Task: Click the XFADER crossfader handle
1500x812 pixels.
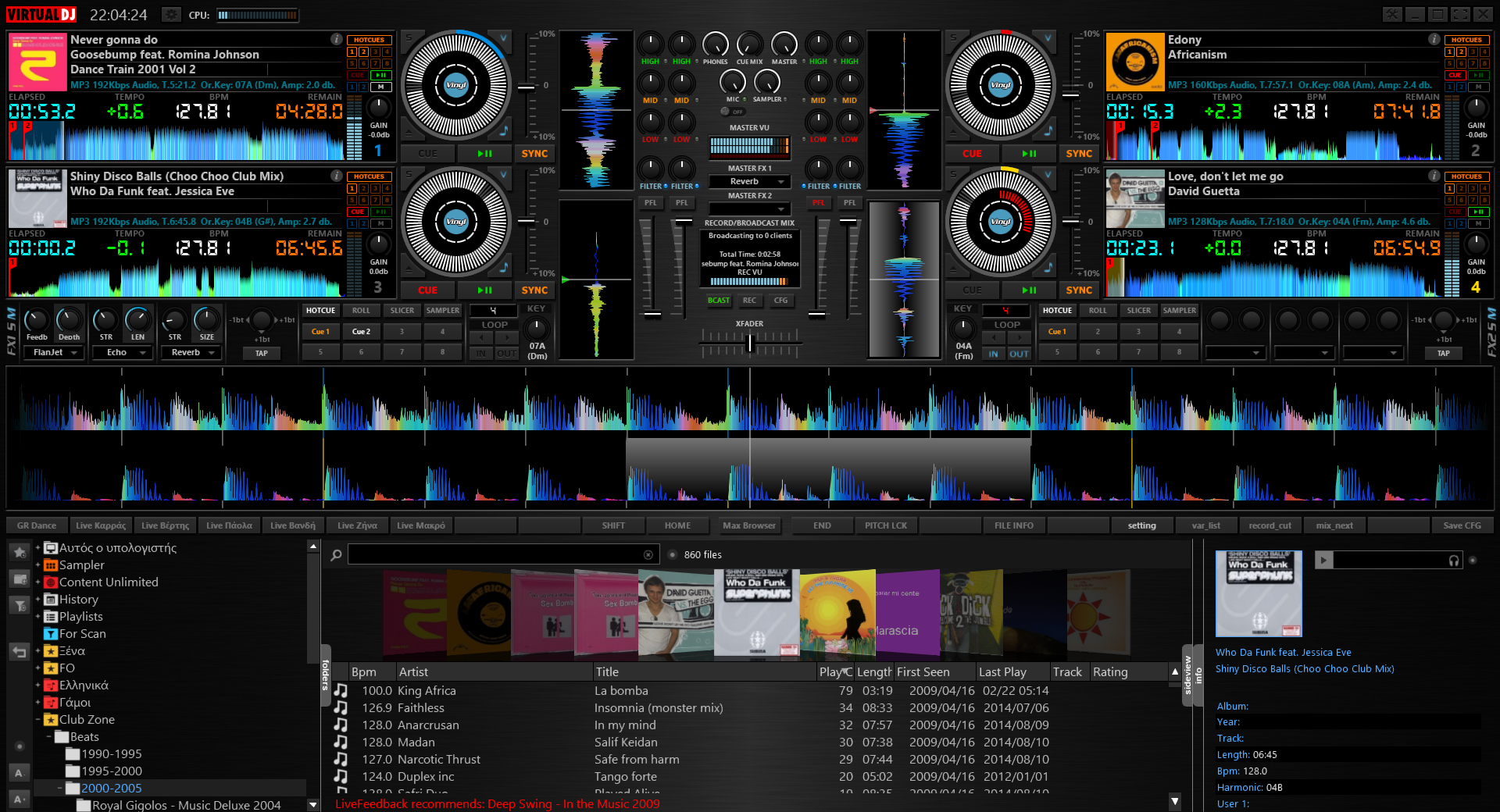Action: point(750,343)
